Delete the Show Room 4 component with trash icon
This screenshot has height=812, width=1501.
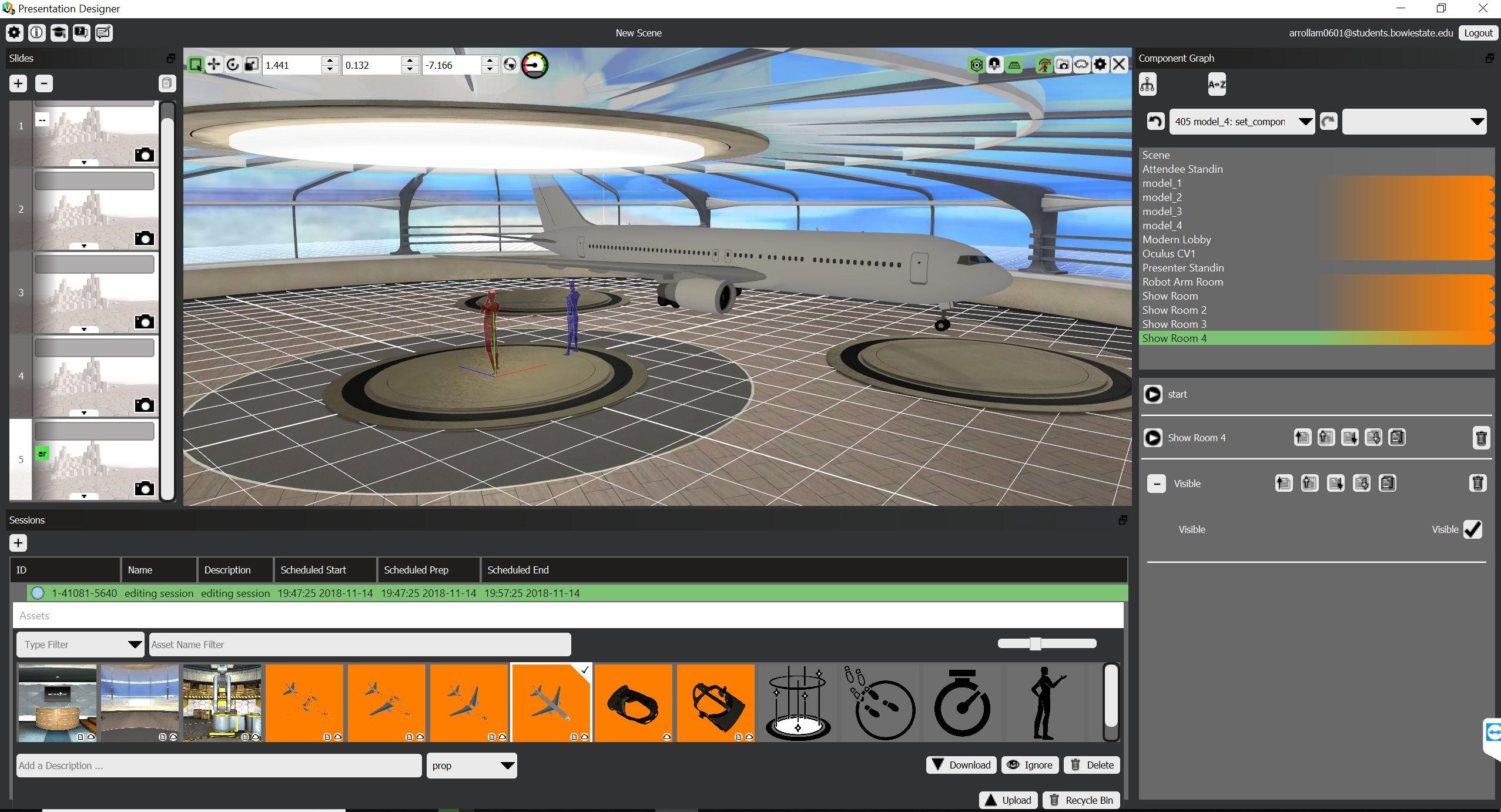(1481, 438)
